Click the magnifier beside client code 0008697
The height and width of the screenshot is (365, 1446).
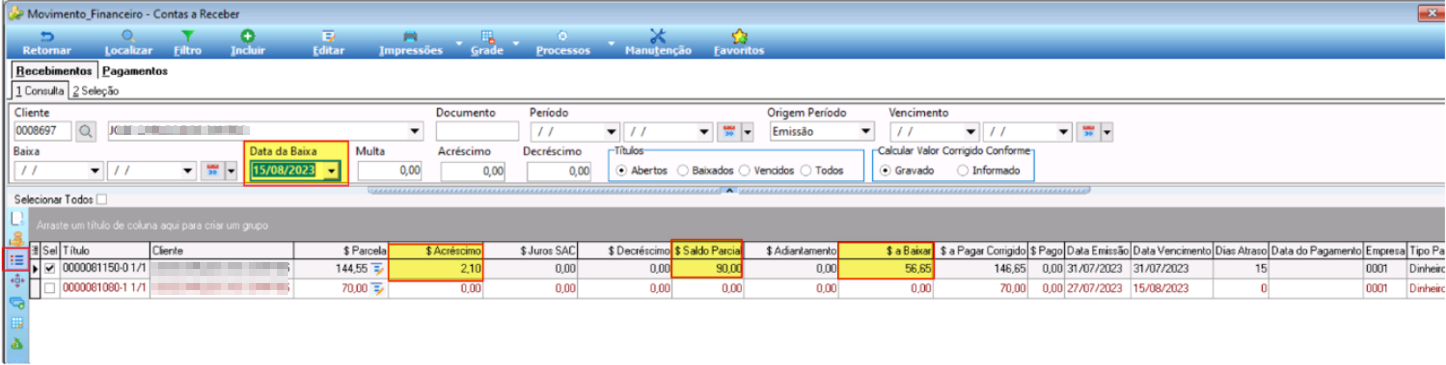(86, 131)
